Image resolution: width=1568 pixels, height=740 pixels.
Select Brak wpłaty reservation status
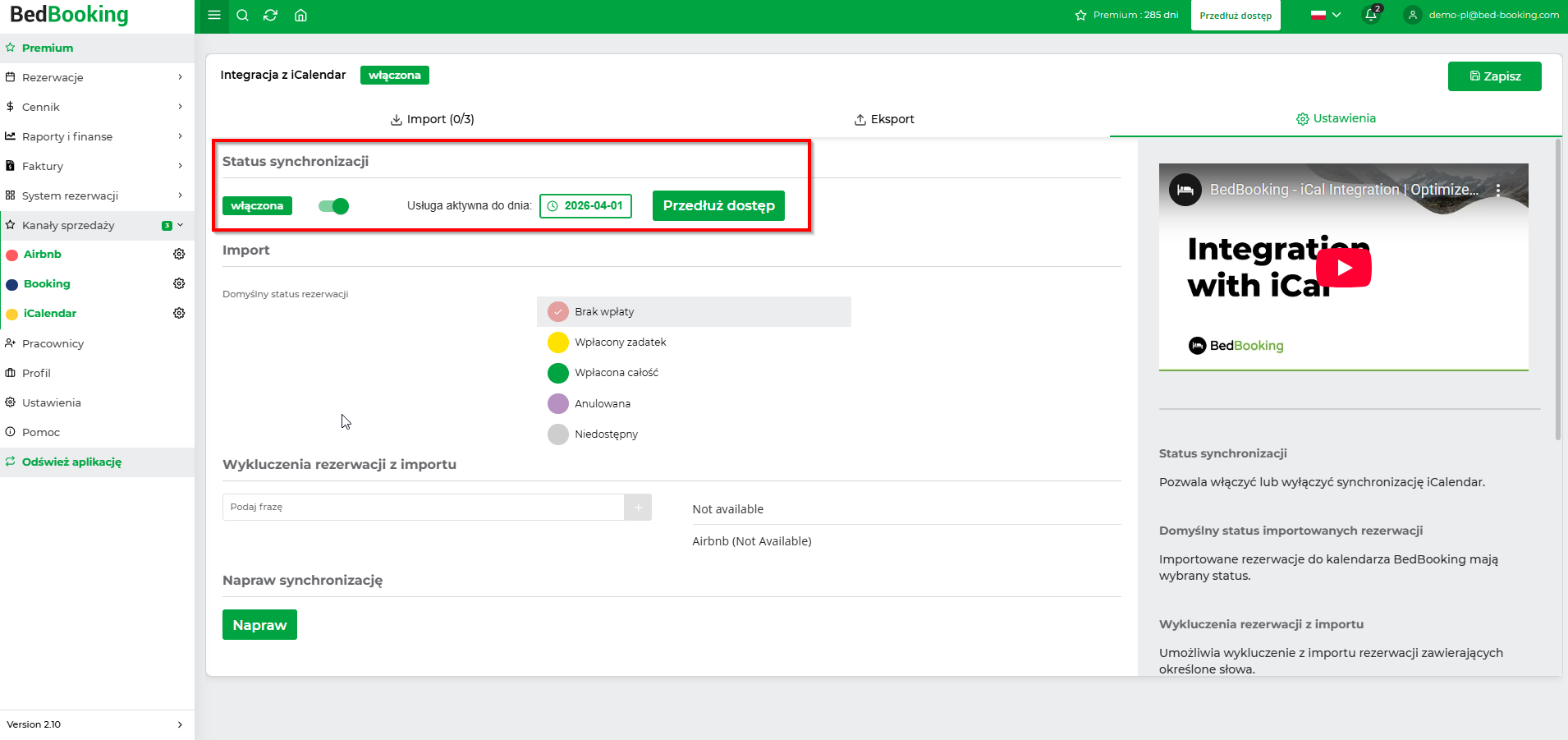click(x=694, y=311)
